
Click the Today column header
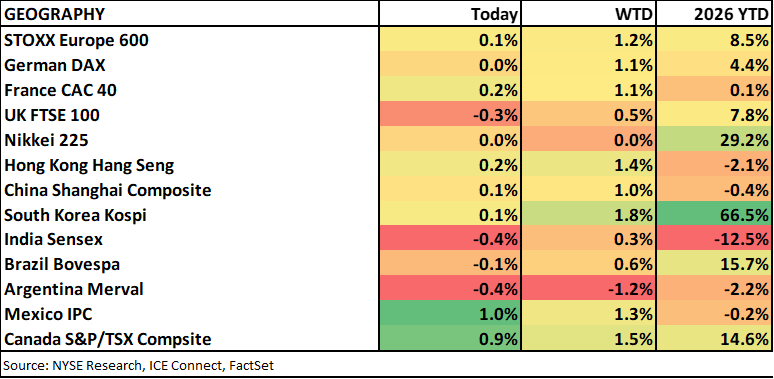pos(450,14)
